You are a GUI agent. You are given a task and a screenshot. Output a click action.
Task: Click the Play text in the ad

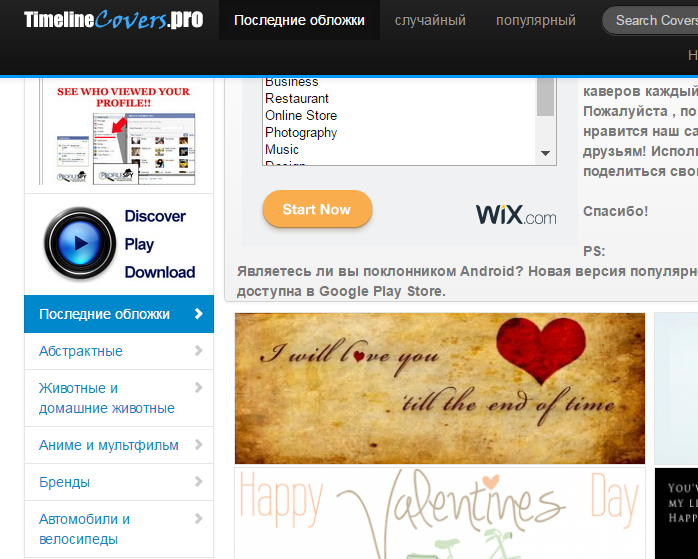point(139,244)
